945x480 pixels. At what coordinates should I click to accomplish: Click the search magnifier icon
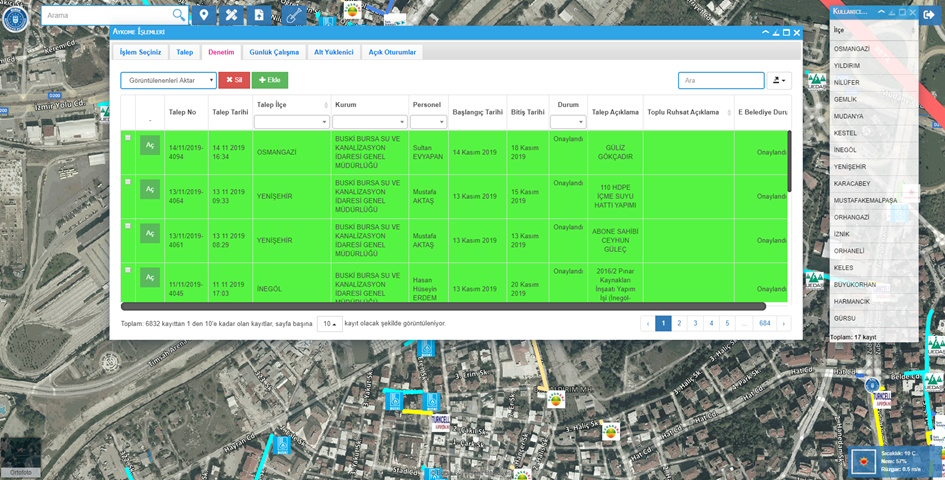click(x=179, y=15)
